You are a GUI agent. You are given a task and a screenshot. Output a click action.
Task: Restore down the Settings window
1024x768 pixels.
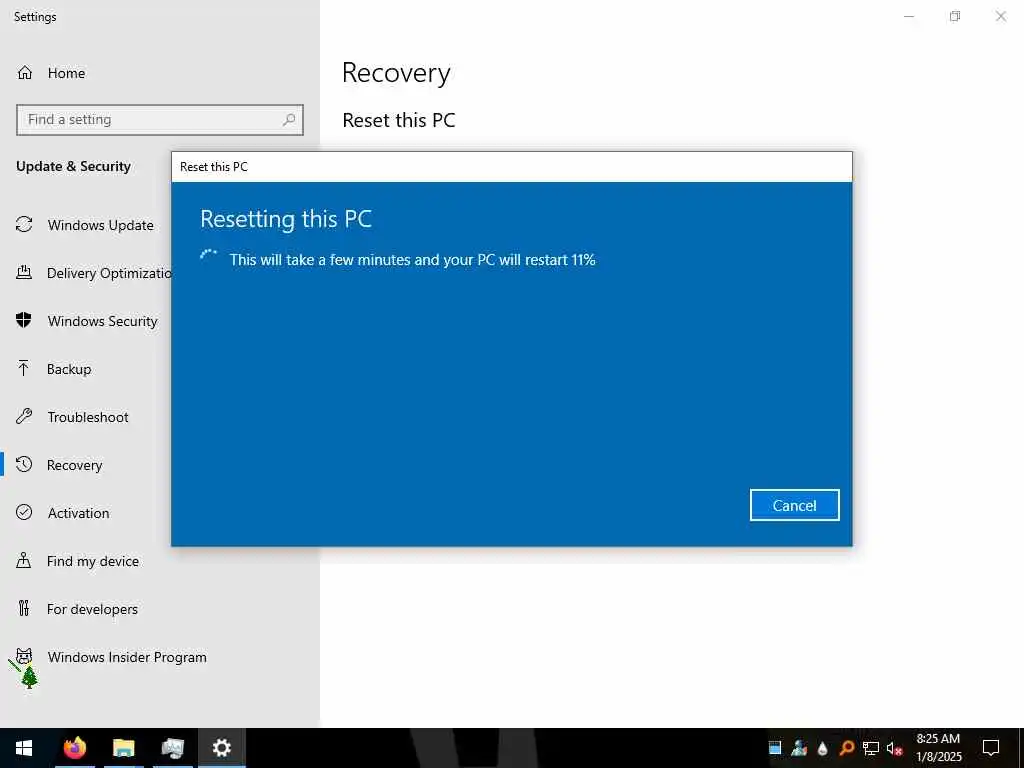955,16
